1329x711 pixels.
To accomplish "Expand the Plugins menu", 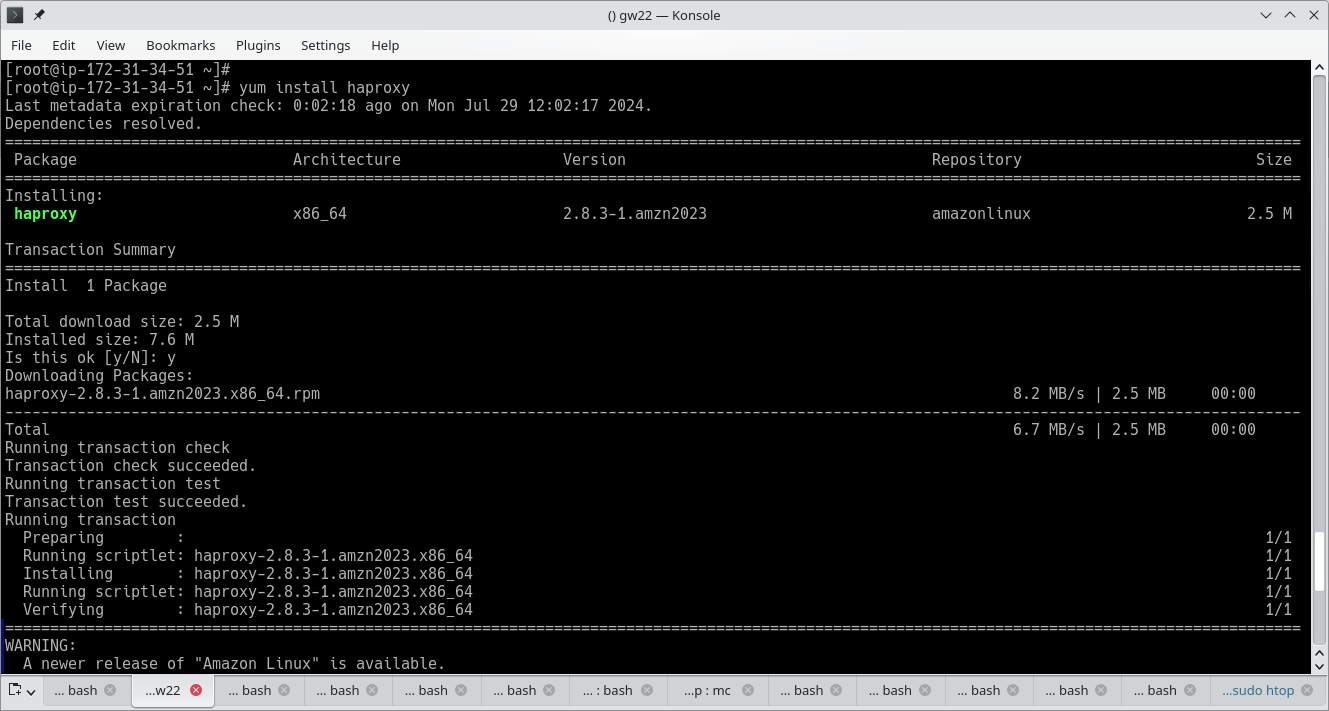I will [x=258, y=45].
